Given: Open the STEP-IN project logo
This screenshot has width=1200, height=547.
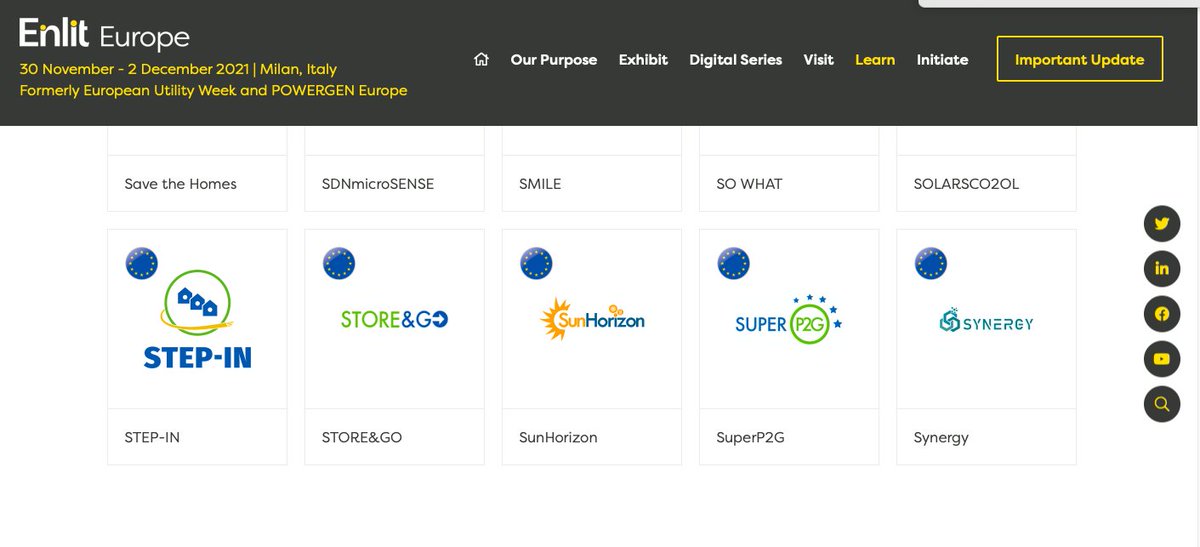Looking at the screenshot, I should coord(197,320).
